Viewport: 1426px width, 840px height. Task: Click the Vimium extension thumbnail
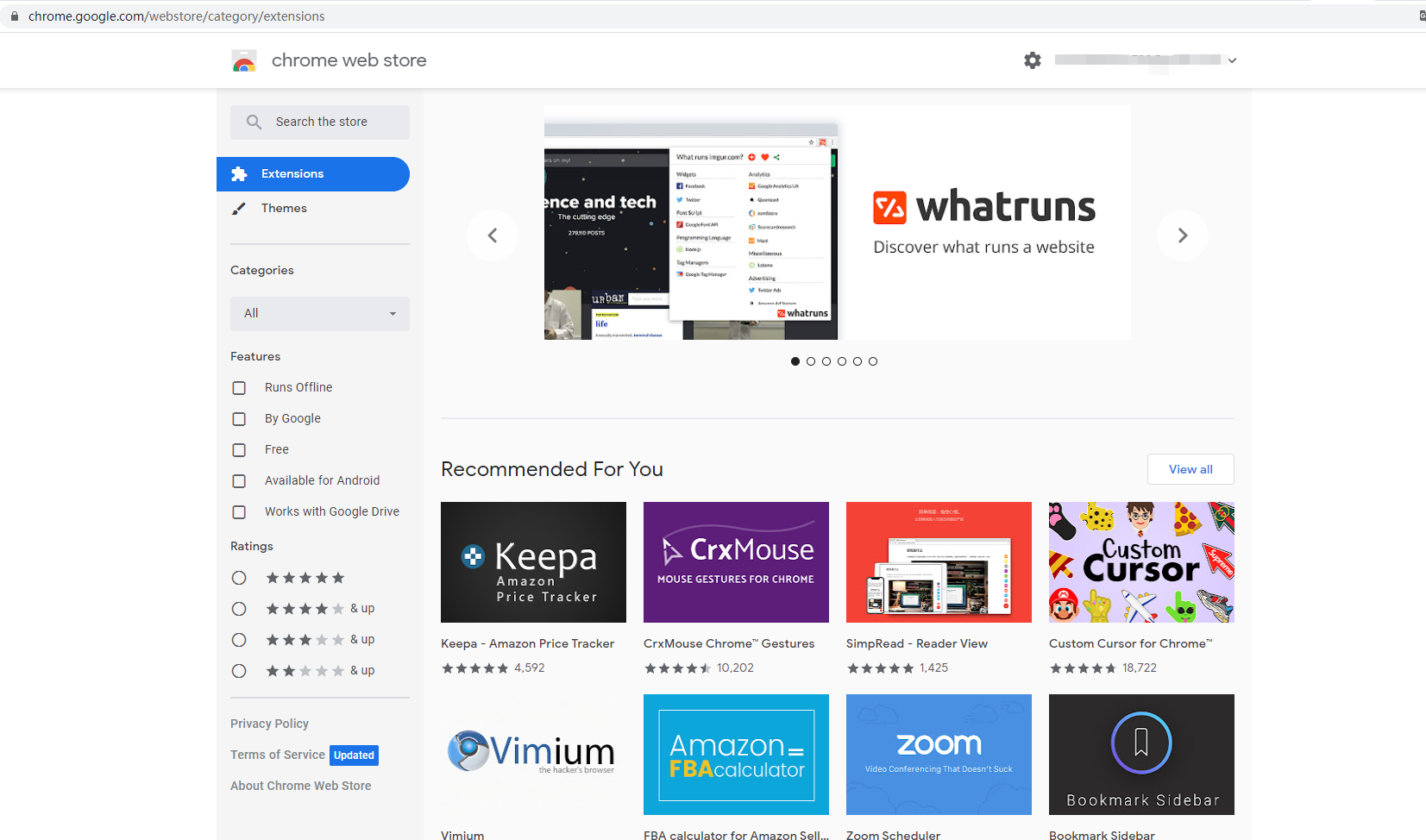tap(533, 755)
